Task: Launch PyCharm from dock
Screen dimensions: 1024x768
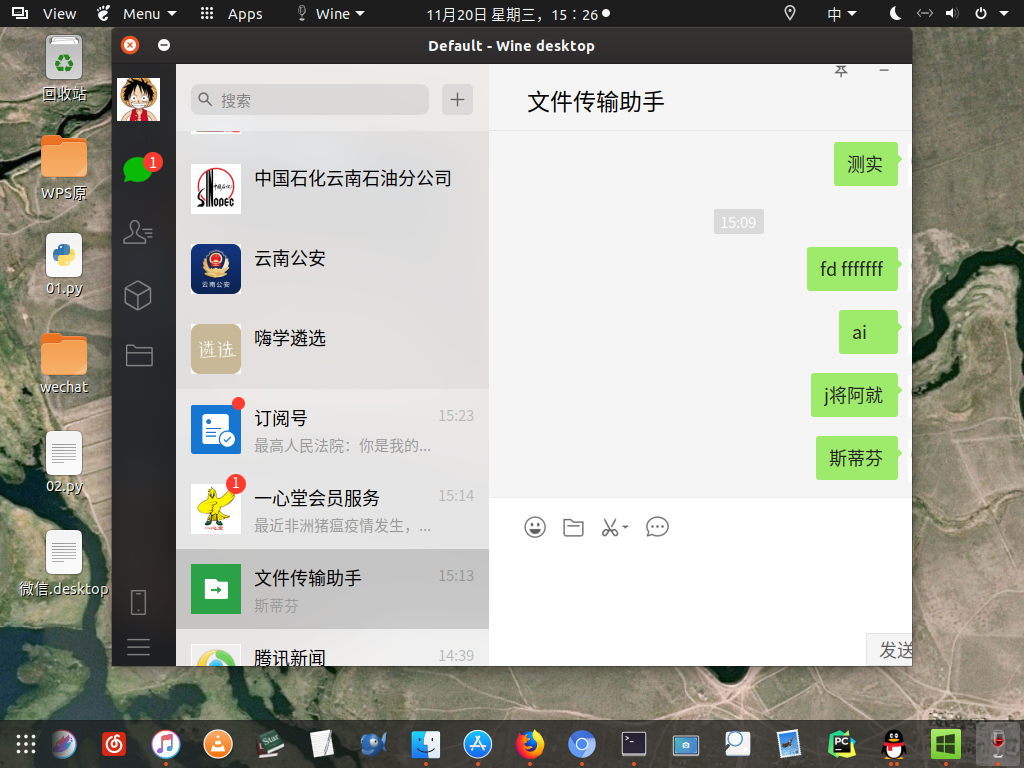Action: tap(842, 744)
